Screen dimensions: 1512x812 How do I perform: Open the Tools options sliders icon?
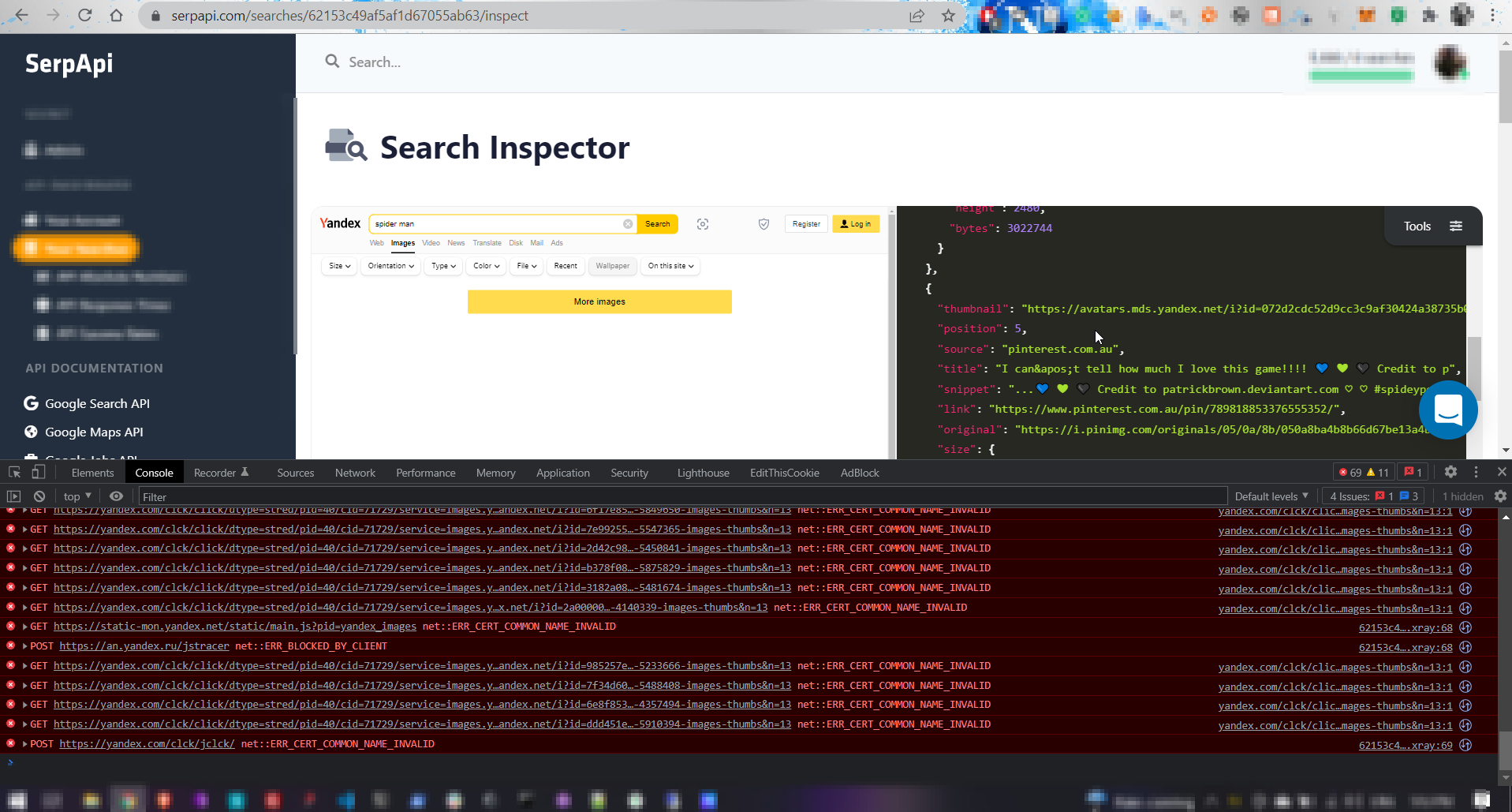[1456, 226]
